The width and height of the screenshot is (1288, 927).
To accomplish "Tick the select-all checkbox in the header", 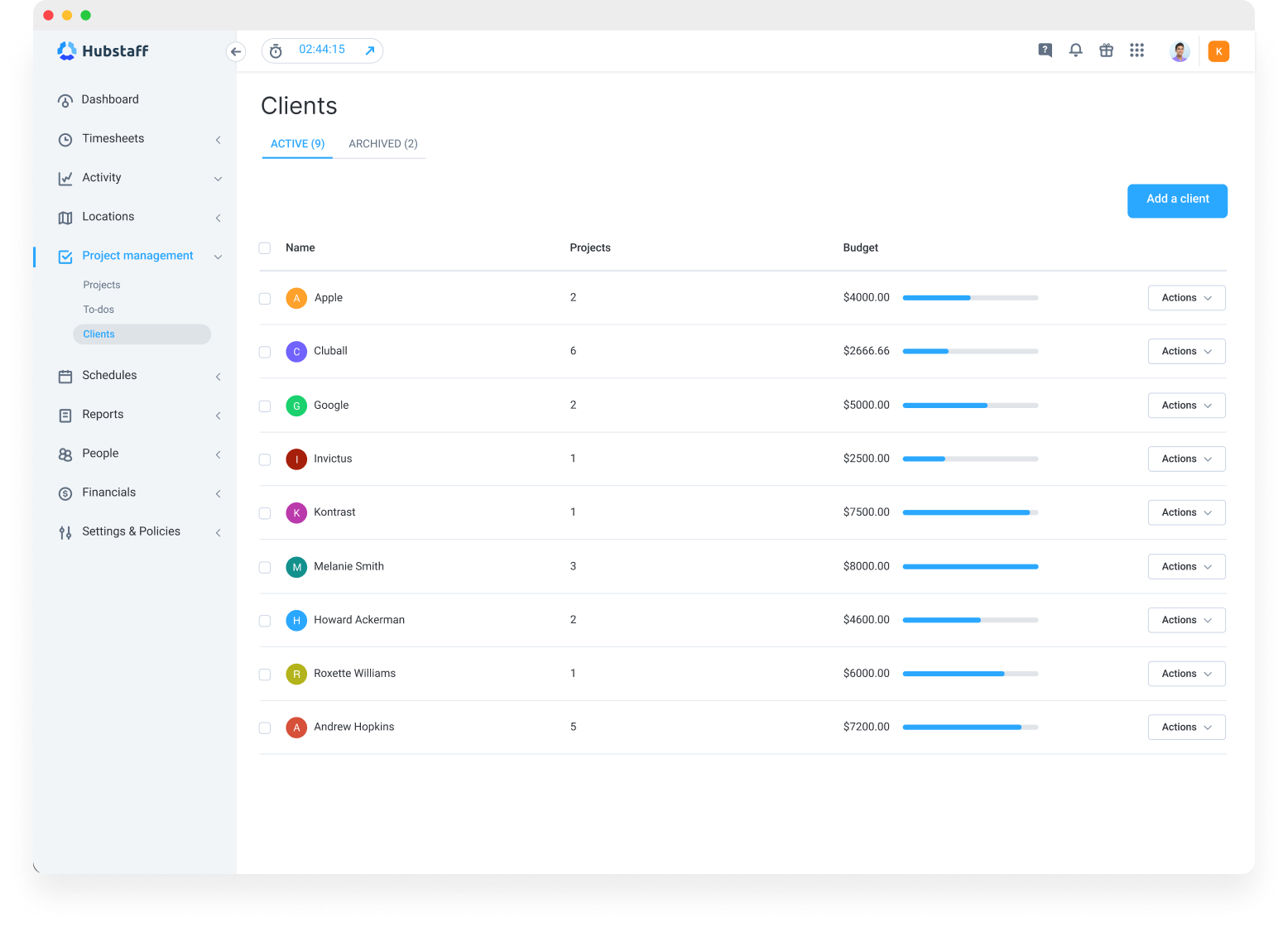I will (264, 247).
